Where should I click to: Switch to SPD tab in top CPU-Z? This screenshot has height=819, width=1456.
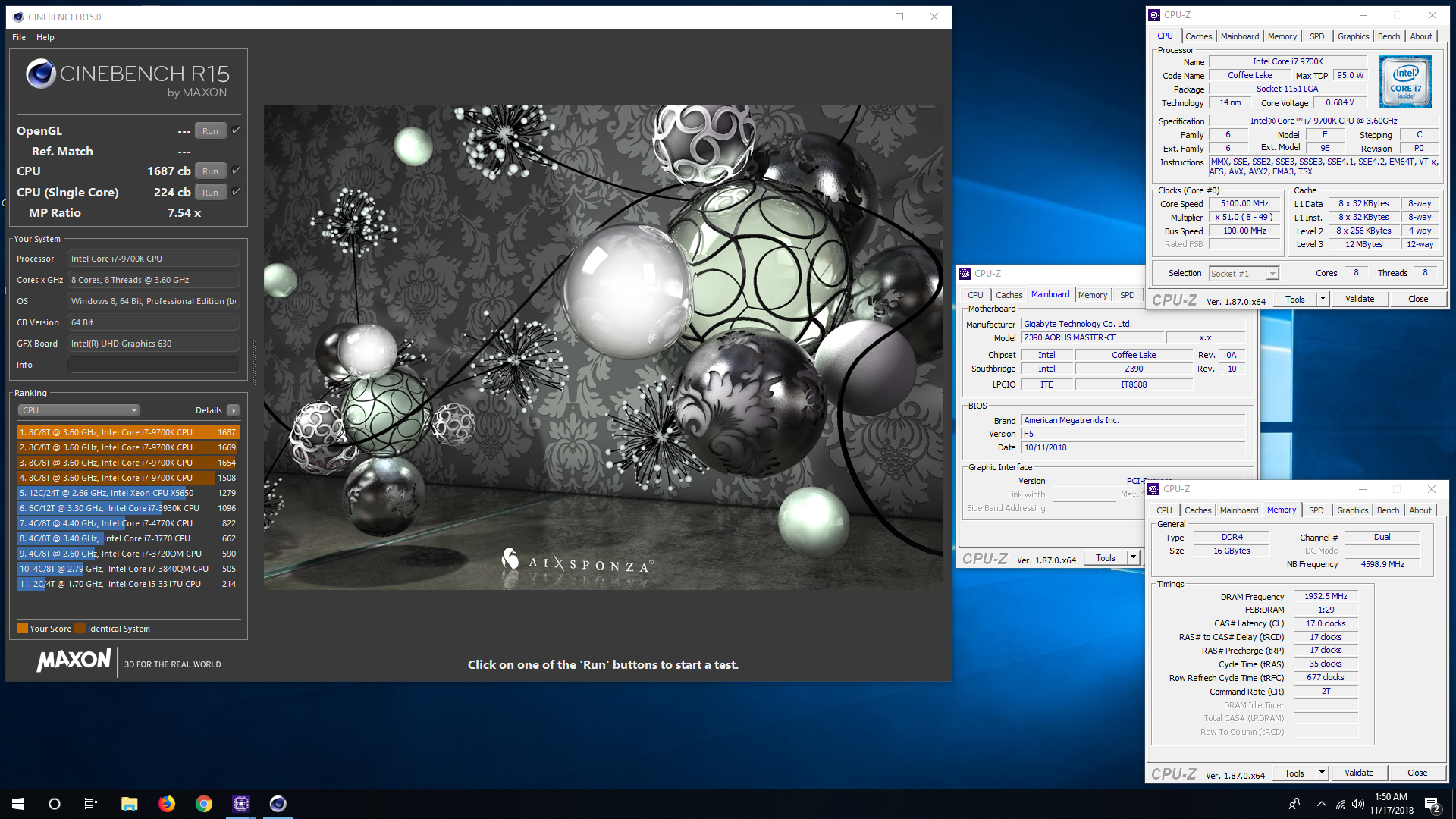[x=1317, y=36]
